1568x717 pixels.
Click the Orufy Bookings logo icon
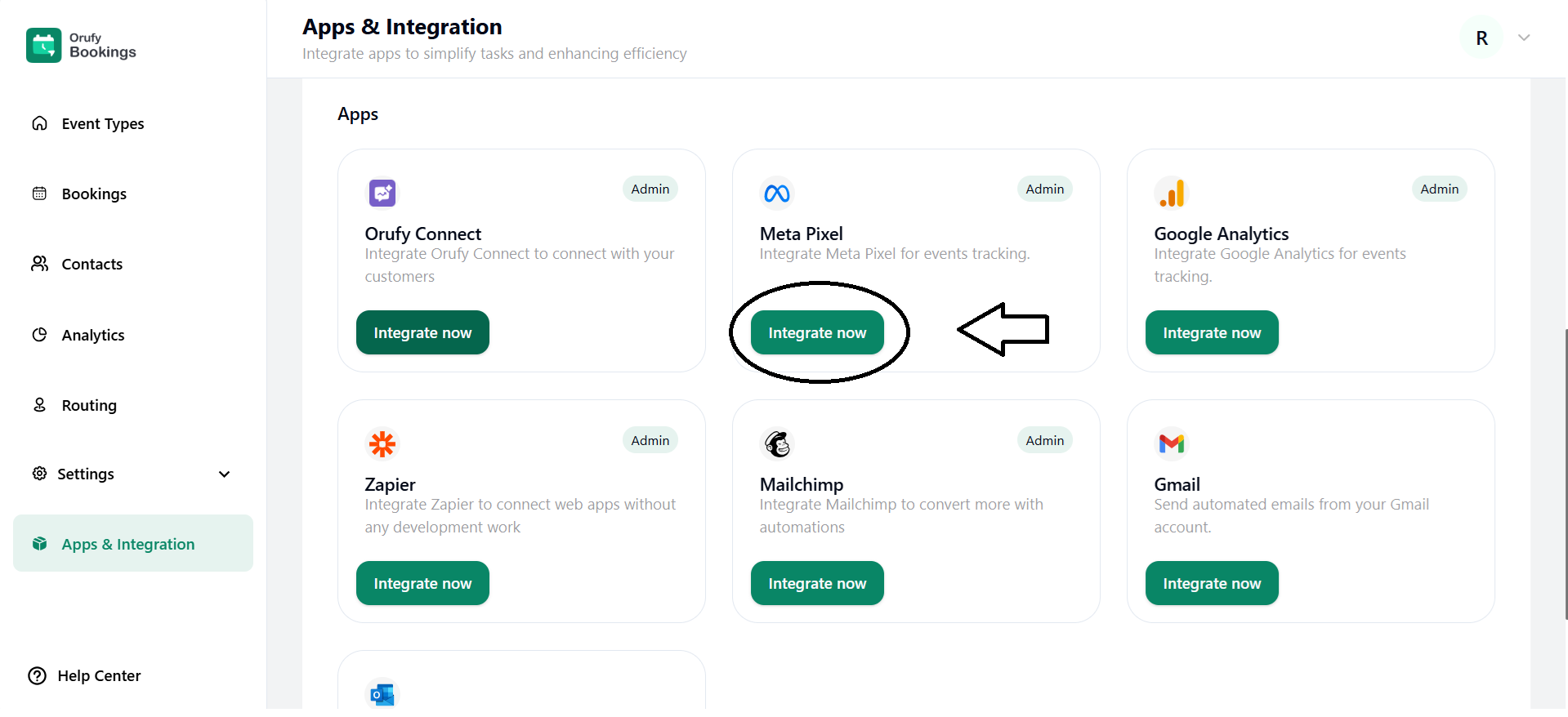point(44,46)
